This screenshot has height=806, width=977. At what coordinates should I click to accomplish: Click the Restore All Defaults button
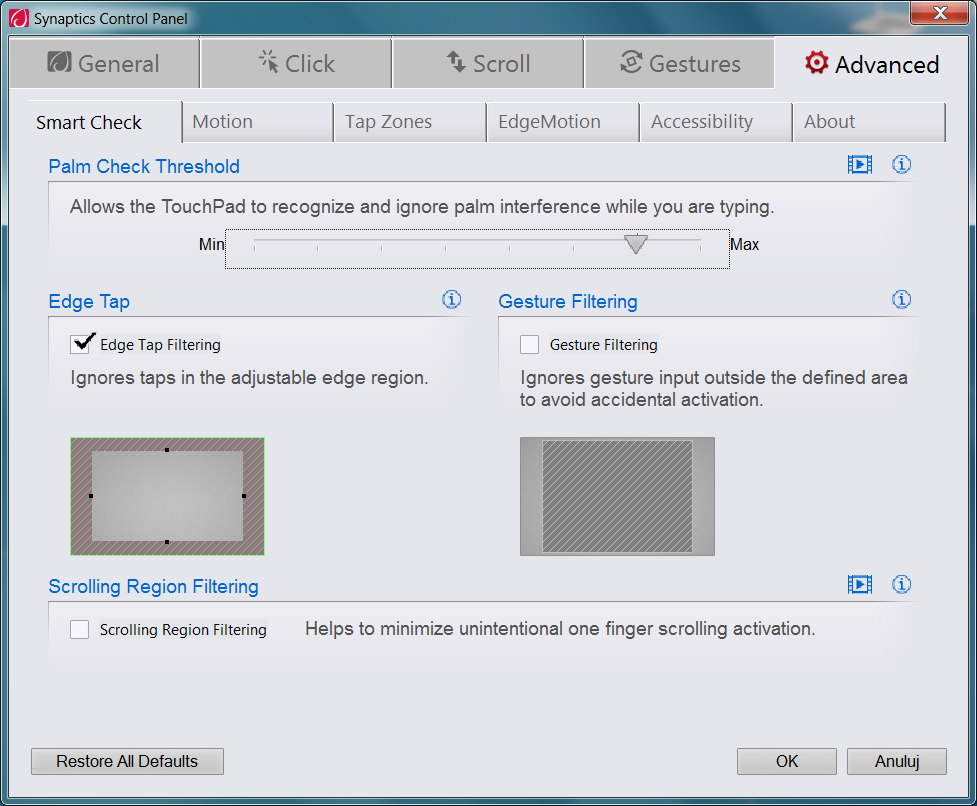click(x=127, y=761)
